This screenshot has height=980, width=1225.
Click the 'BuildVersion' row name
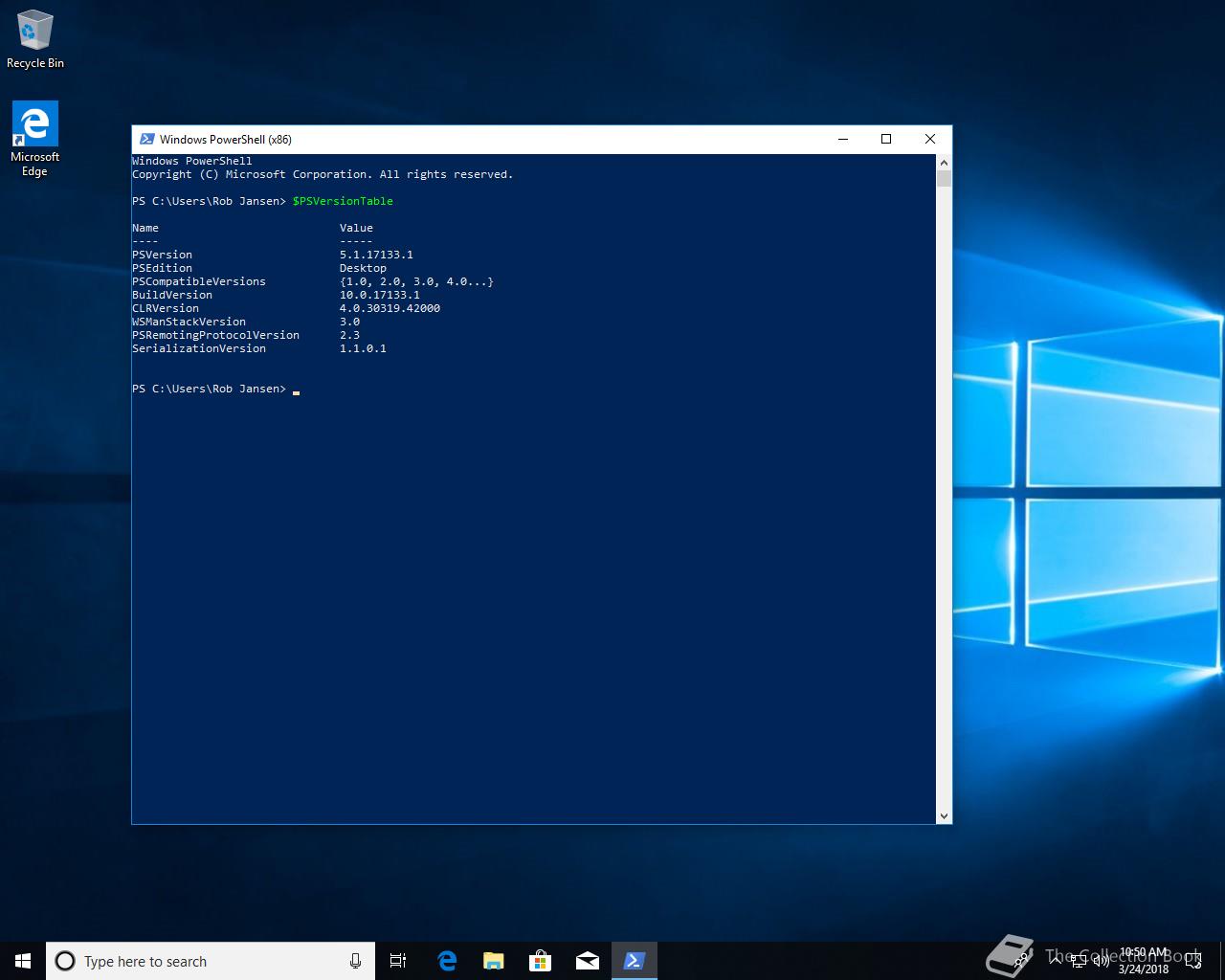pos(172,295)
